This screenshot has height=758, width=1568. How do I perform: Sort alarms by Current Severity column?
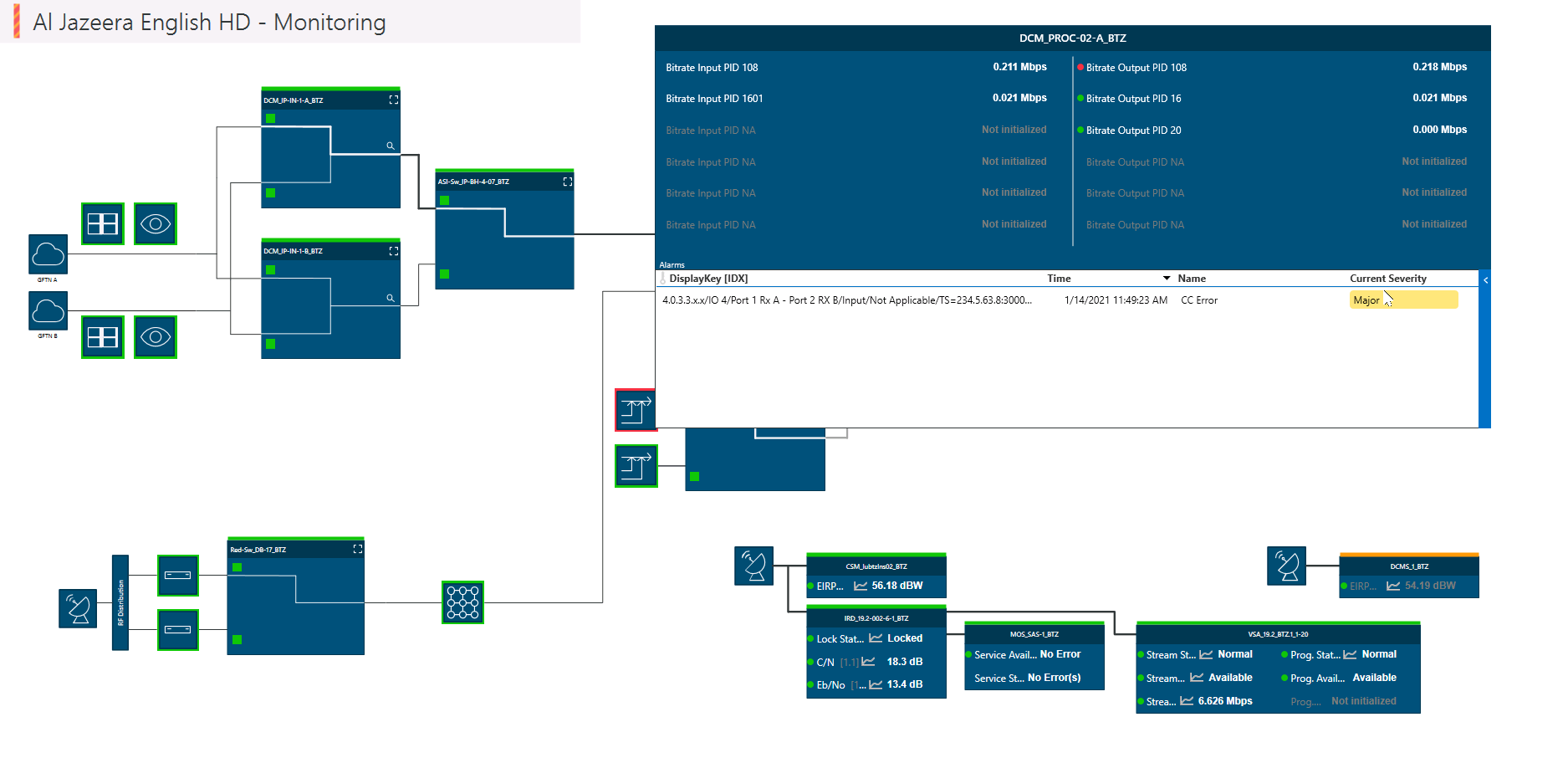pyautogui.click(x=1388, y=279)
